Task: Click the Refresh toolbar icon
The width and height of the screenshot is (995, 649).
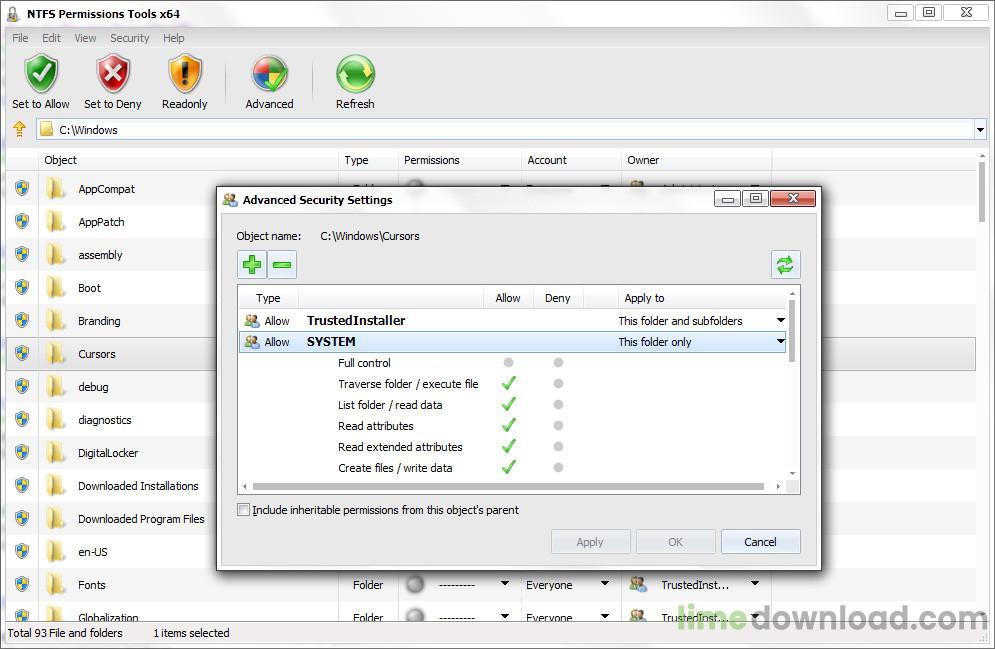Action: point(355,75)
